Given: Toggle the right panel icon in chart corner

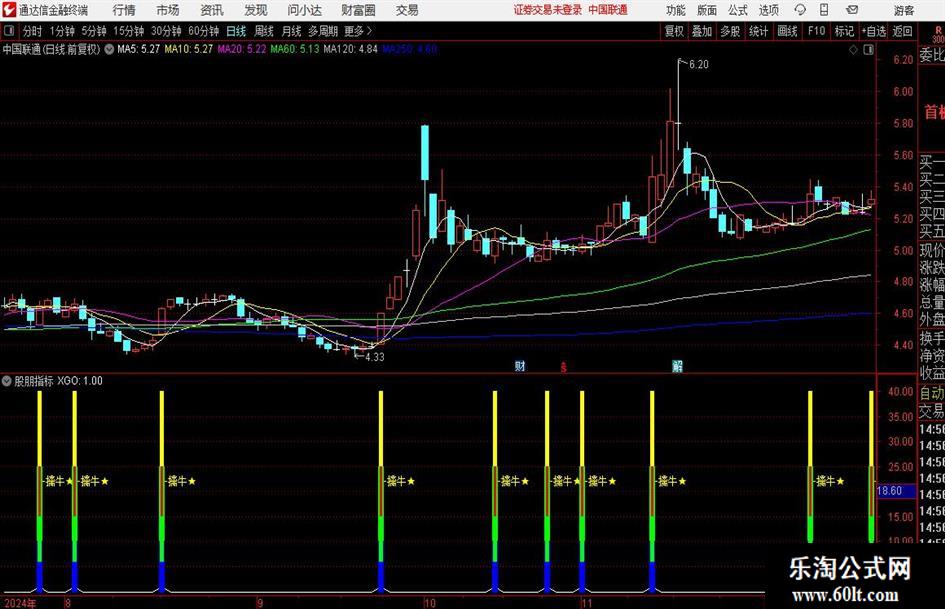Looking at the screenshot, I should pos(868,50).
